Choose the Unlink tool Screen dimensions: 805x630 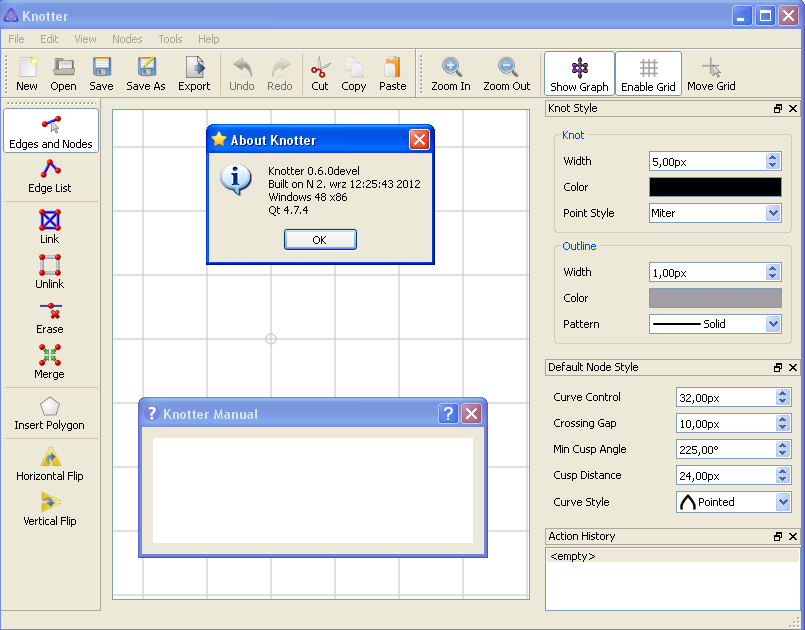point(50,272)
